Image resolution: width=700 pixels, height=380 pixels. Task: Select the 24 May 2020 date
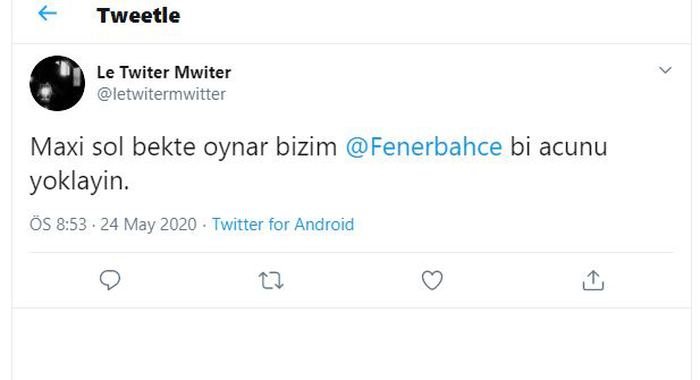click(x=148, y=224)
